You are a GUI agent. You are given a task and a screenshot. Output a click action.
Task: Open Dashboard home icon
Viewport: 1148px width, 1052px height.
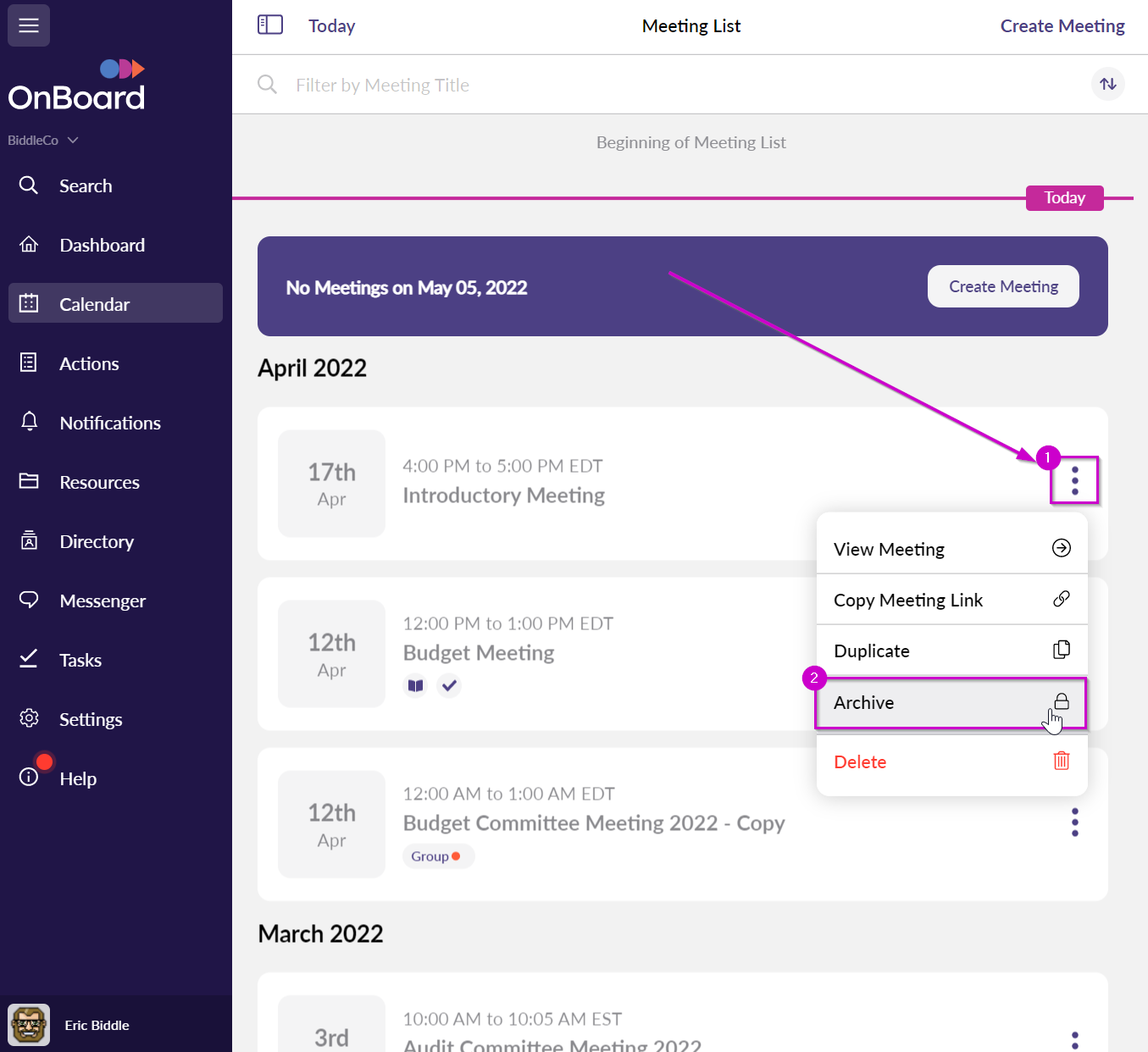click(29, 245)
